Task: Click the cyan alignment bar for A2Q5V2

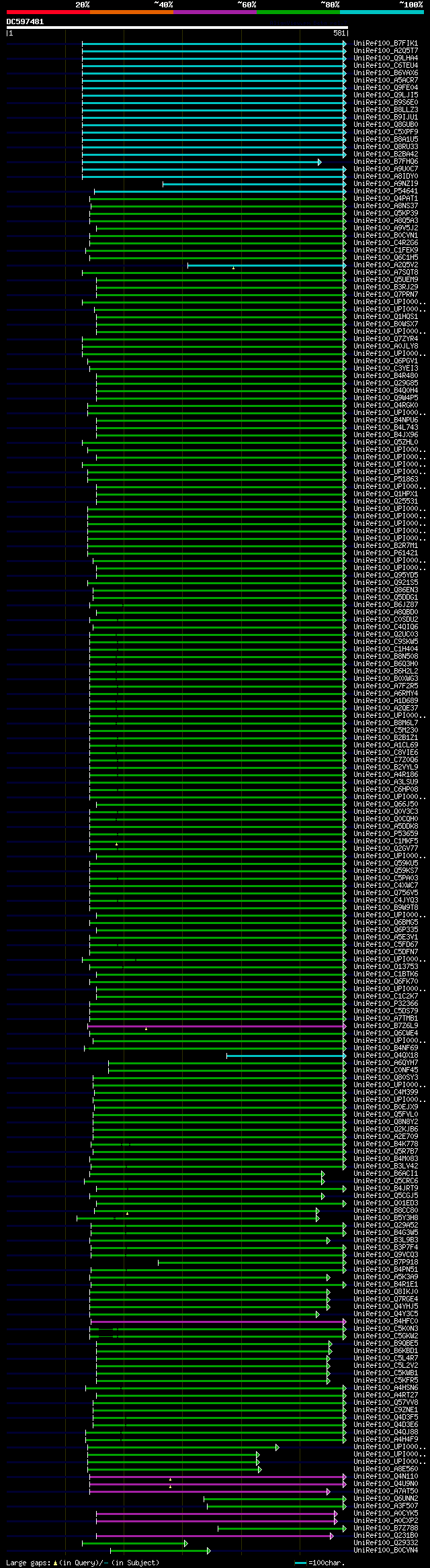Action: (267, 265)
